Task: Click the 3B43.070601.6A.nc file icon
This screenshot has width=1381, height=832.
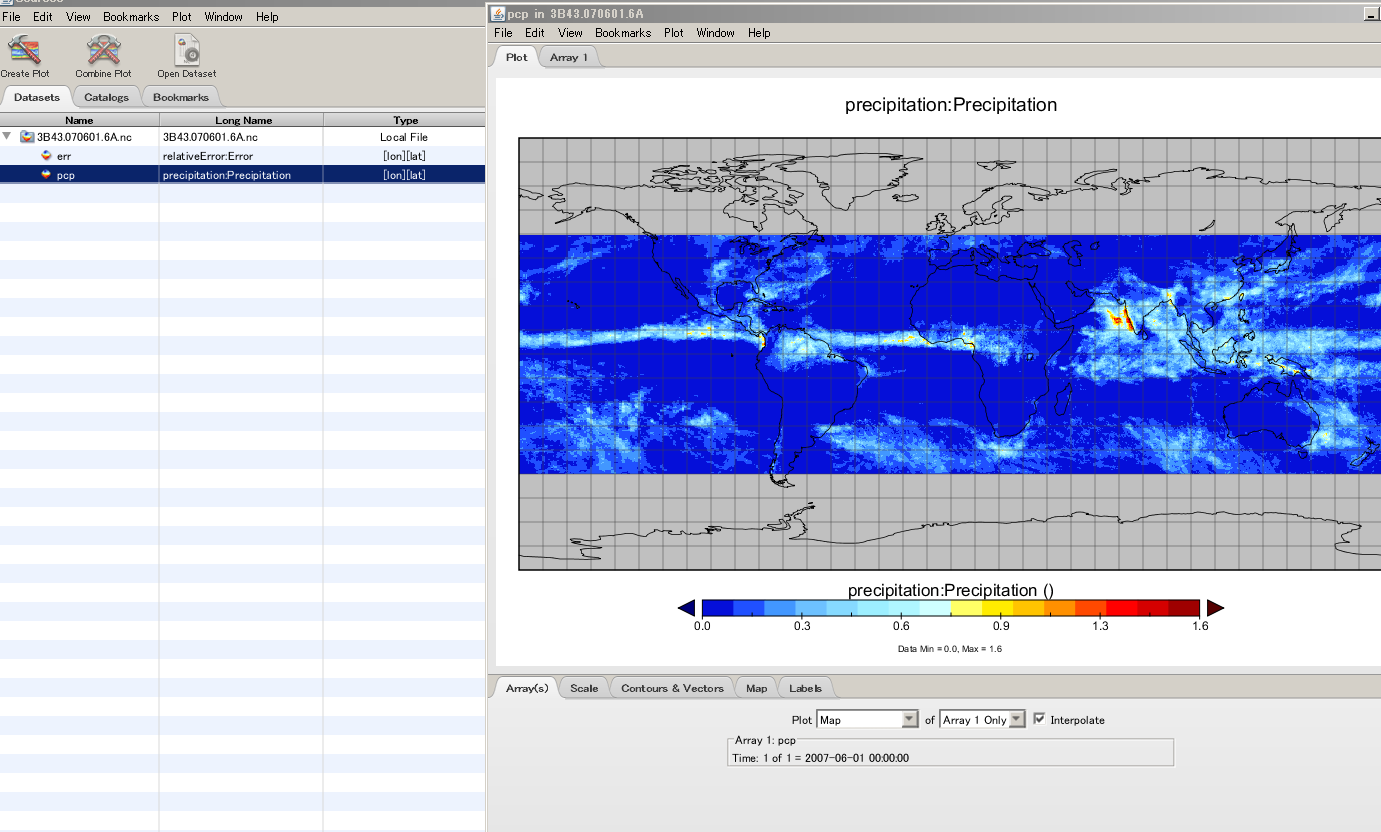Action: 27,137
